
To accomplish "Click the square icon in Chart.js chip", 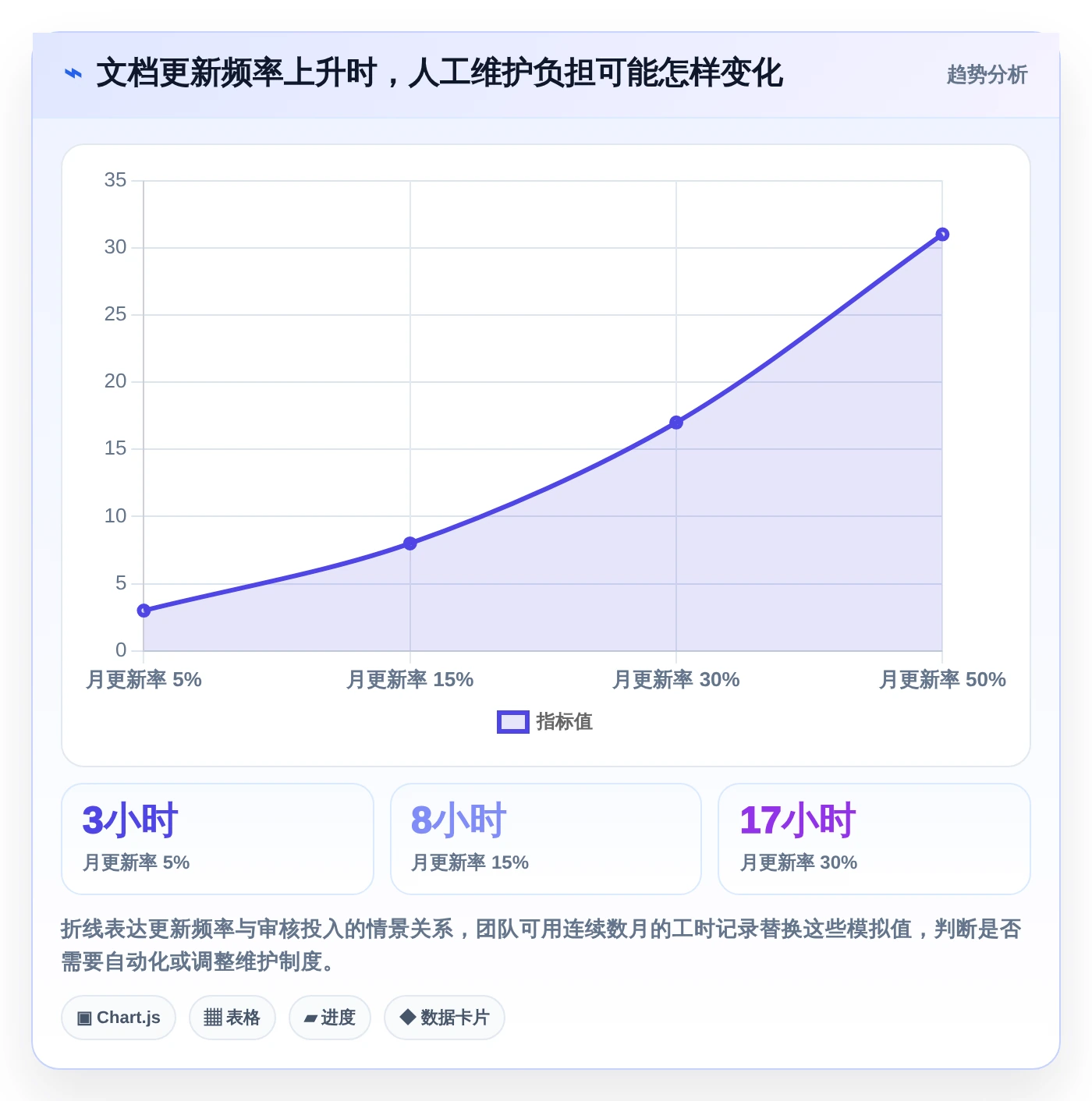I will click(84, 1018).
